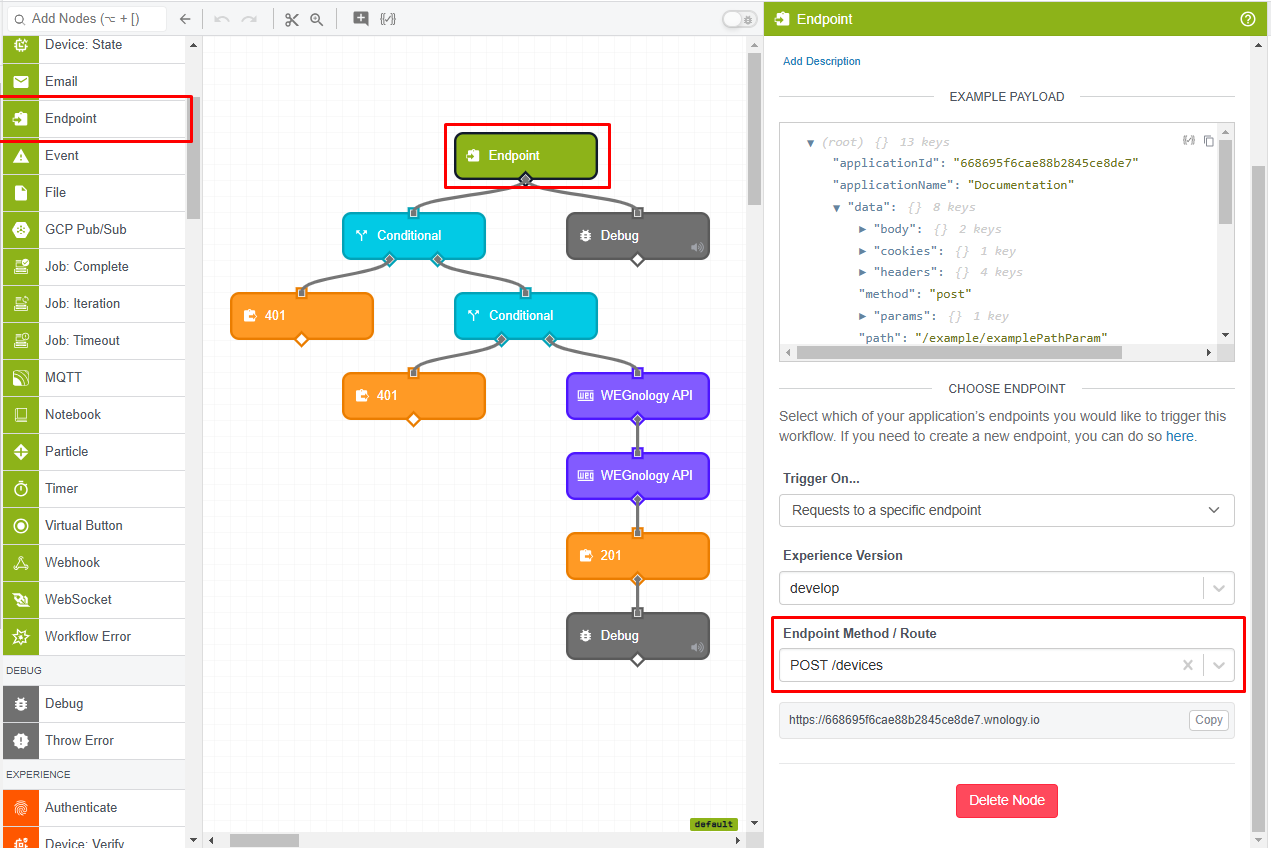1271x848 pixels.
Task: Pick the Job: Complete trigger from palette
Action: point(94,266)
